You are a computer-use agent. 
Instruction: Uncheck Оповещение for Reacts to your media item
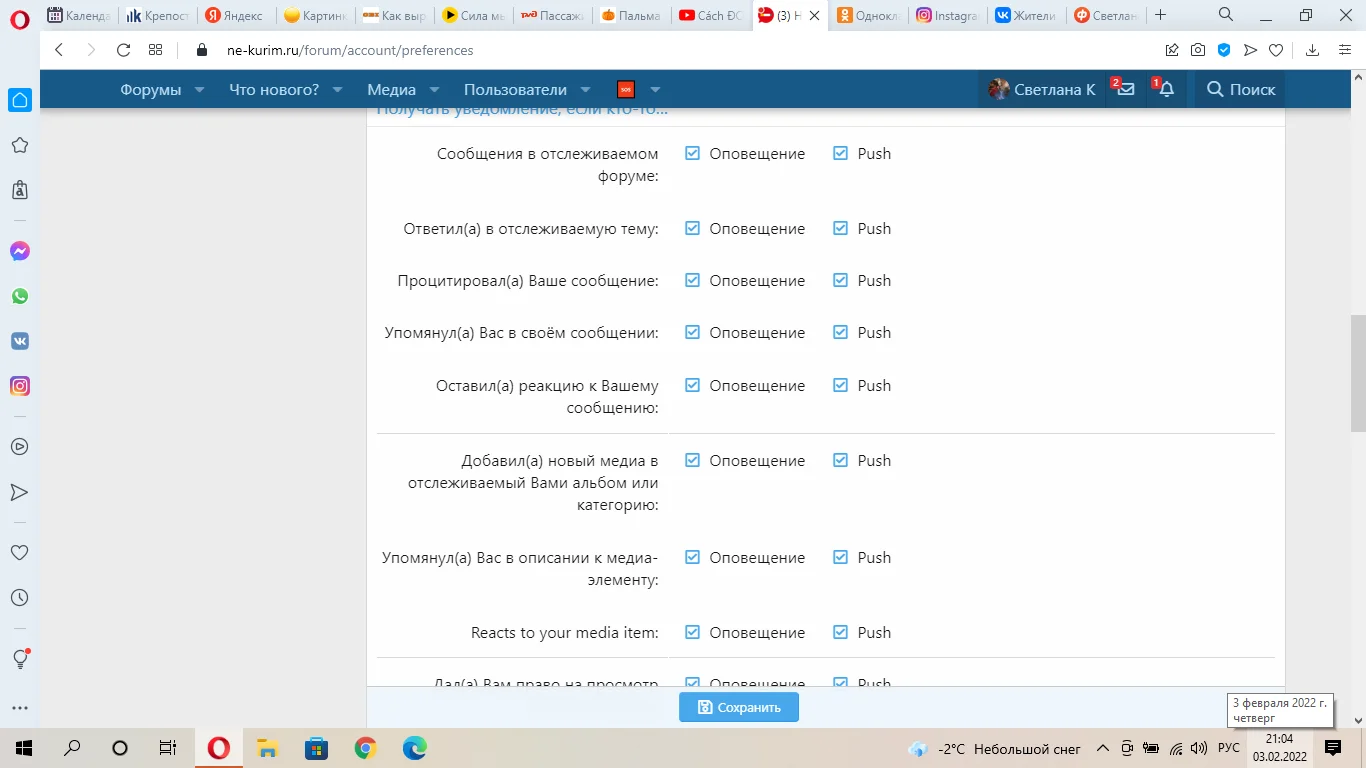click(692, 632)
